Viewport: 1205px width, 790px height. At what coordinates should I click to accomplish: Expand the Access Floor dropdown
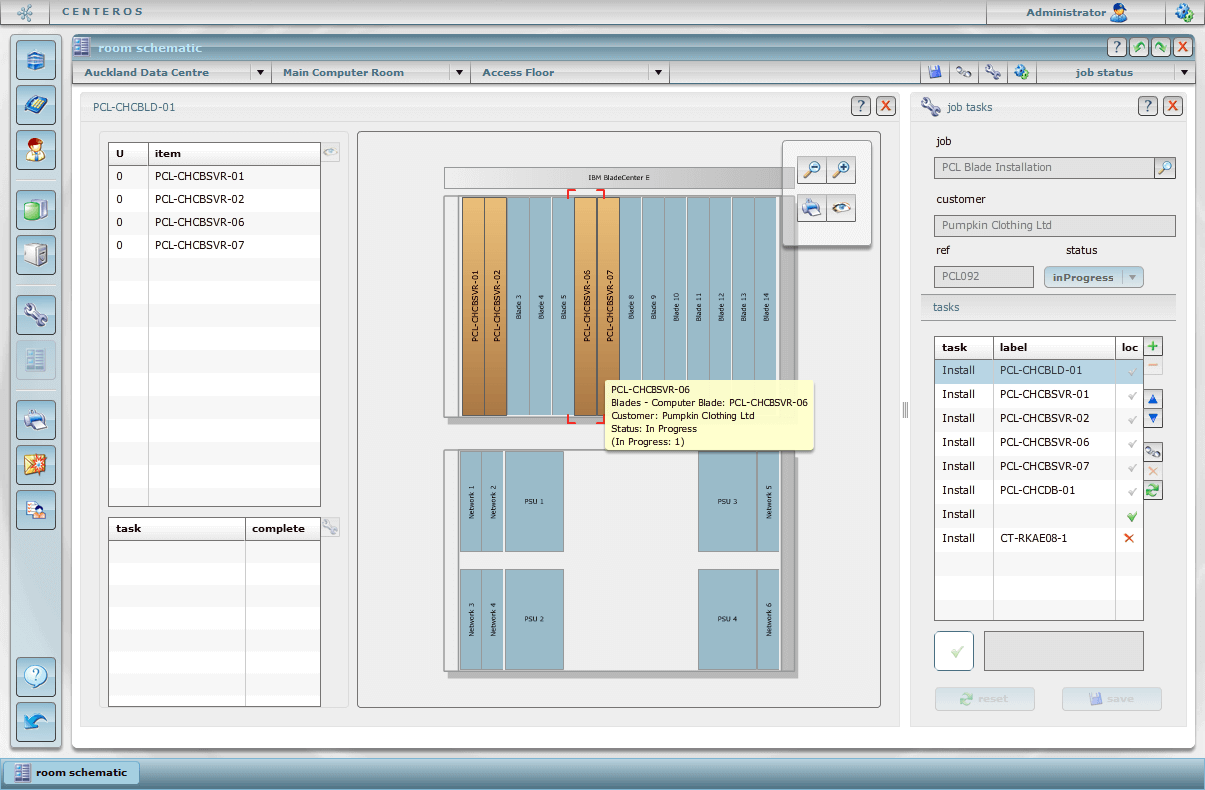point(658,73)
